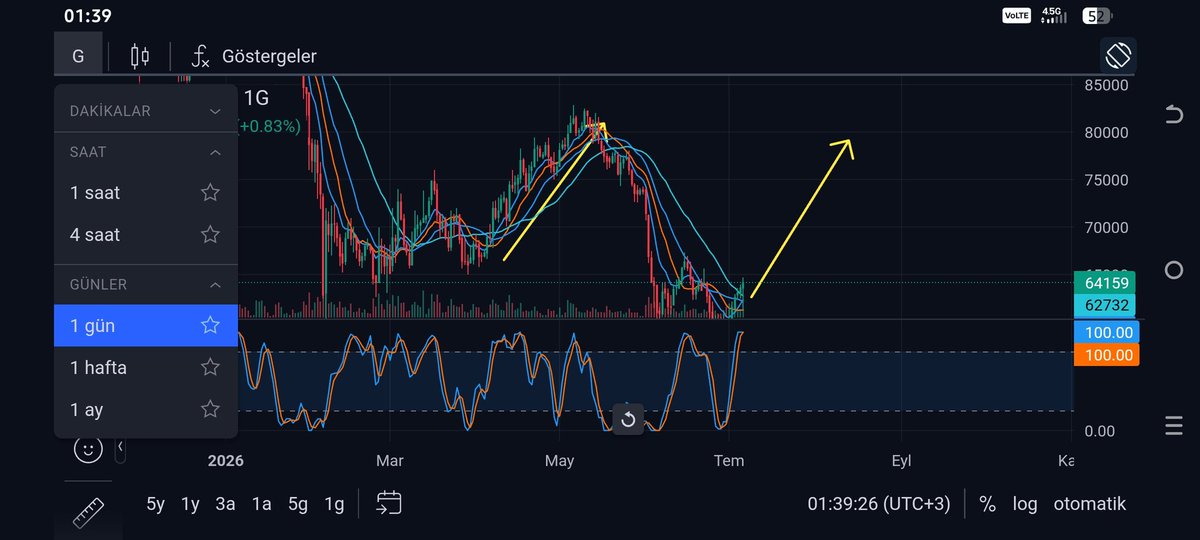Open the candlestick chart type icon
Viewport: 1200px width, 540px height.
(140, 56)
